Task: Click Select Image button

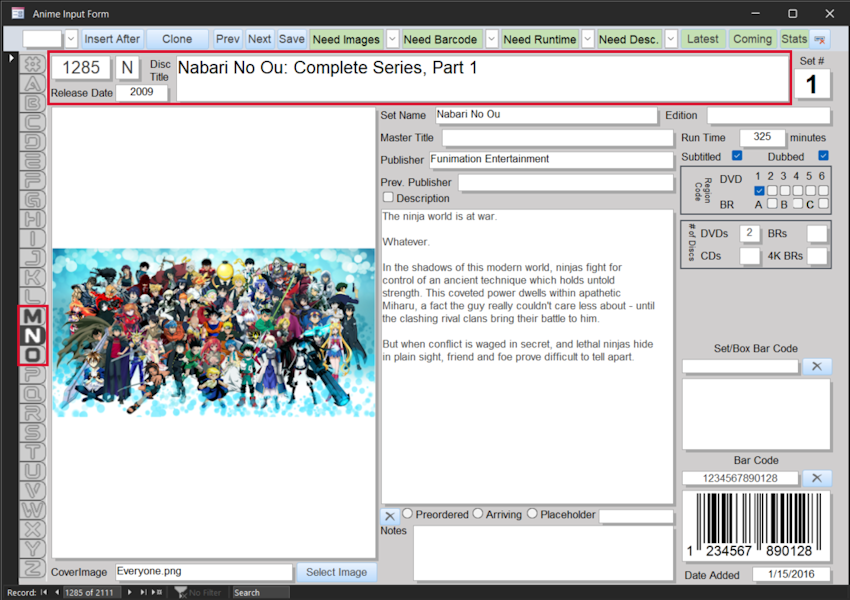Action: 337,572
